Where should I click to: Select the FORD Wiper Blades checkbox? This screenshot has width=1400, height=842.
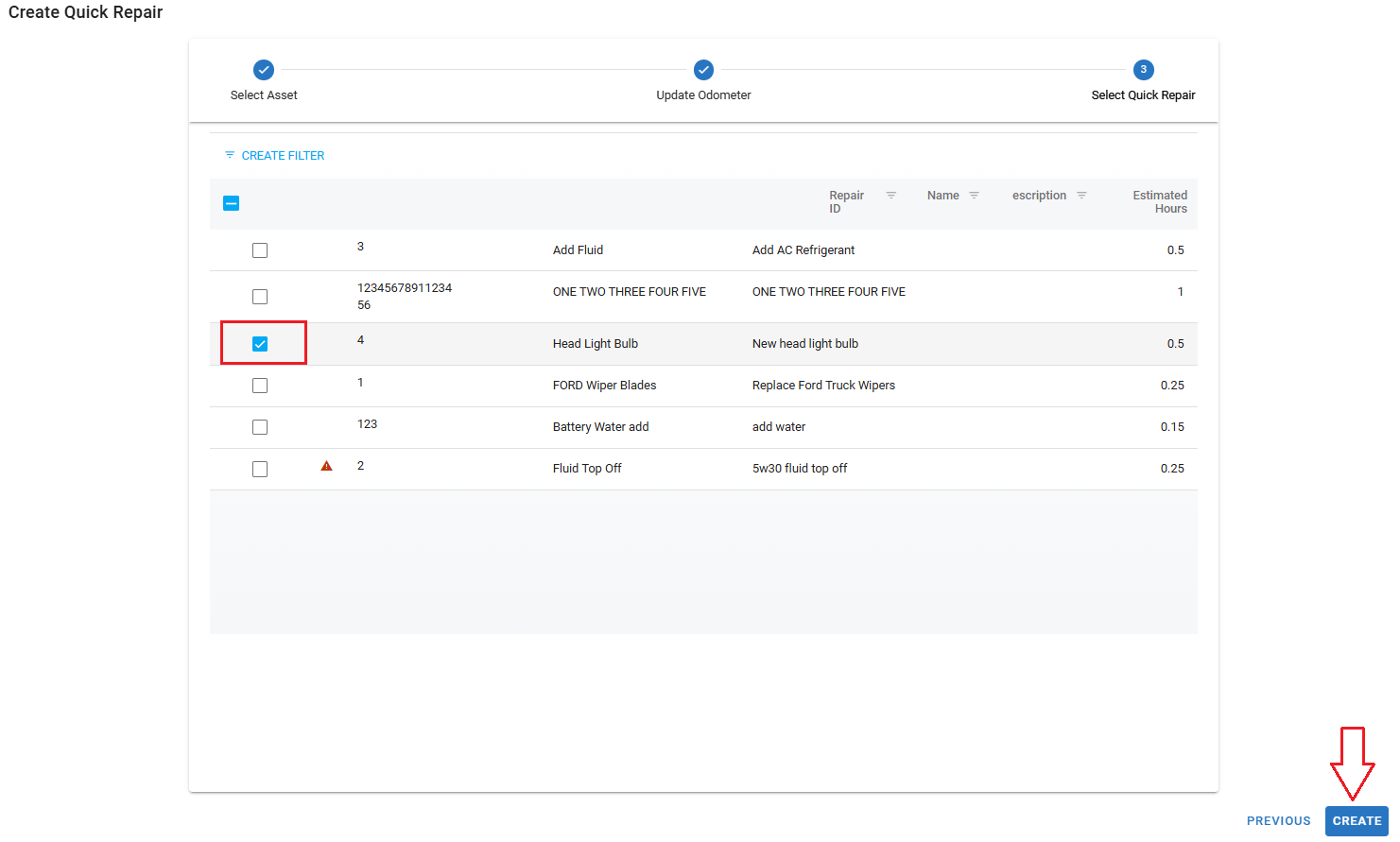click(260, 386)
